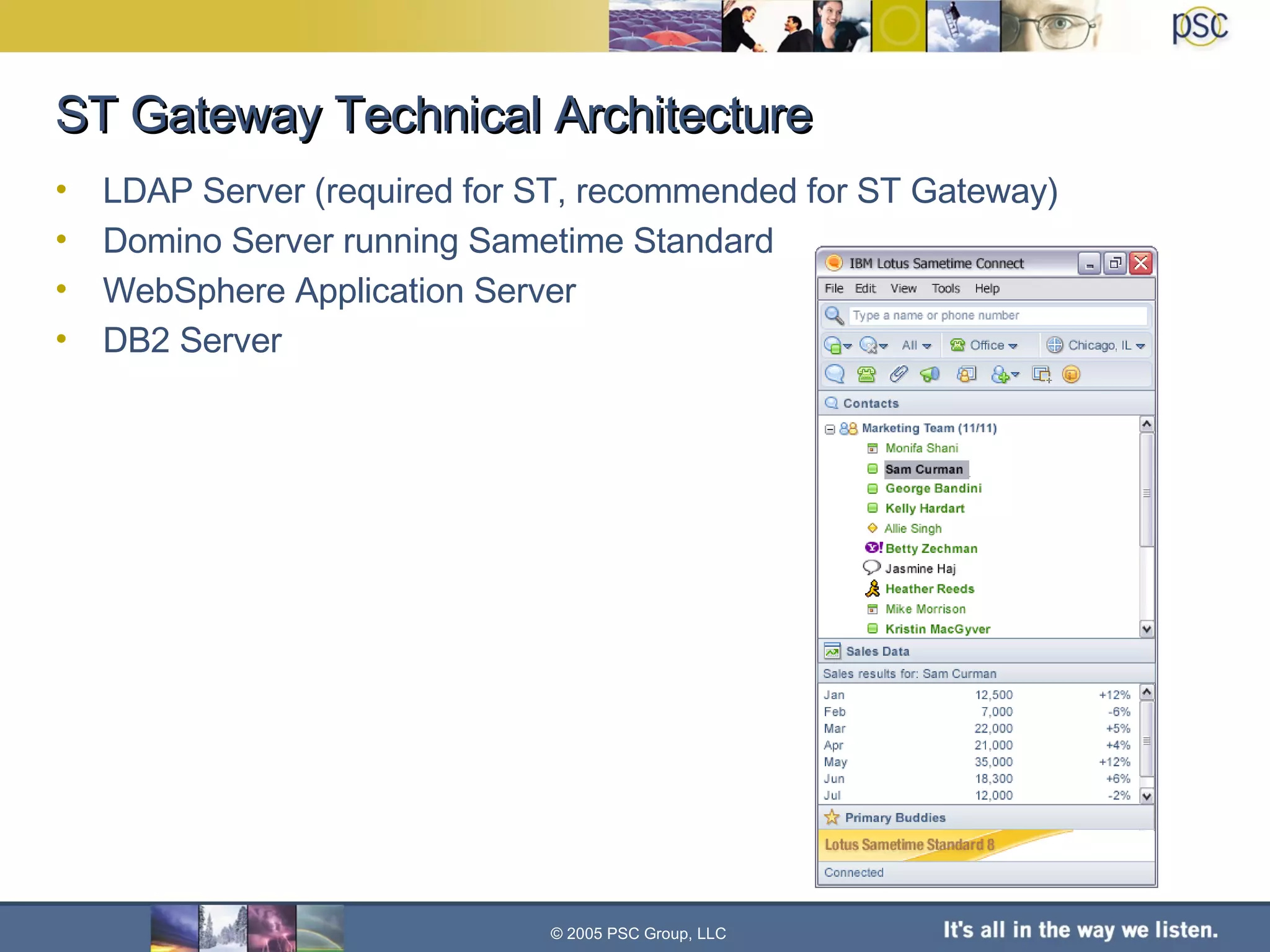
Task: Collapse the Marketing Team group
Action: [830, 429]
